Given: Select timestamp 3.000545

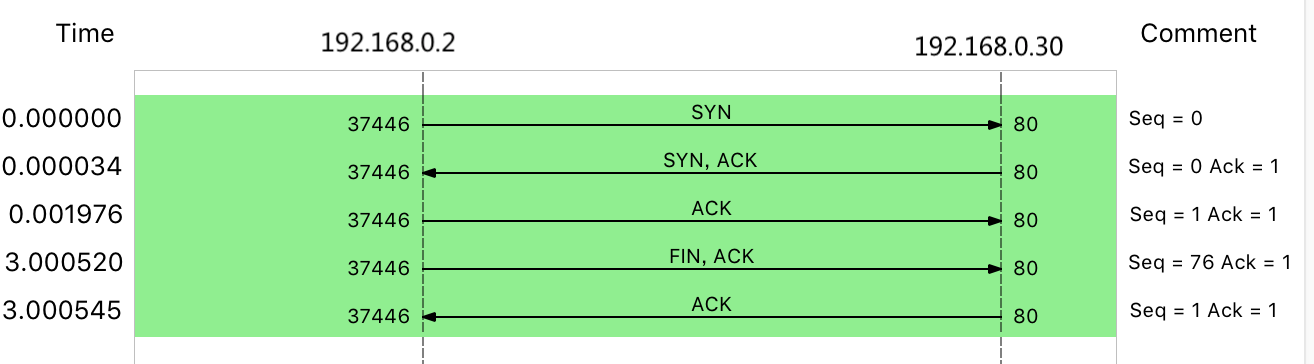Looking at the screenshot, I should (63, 311).
